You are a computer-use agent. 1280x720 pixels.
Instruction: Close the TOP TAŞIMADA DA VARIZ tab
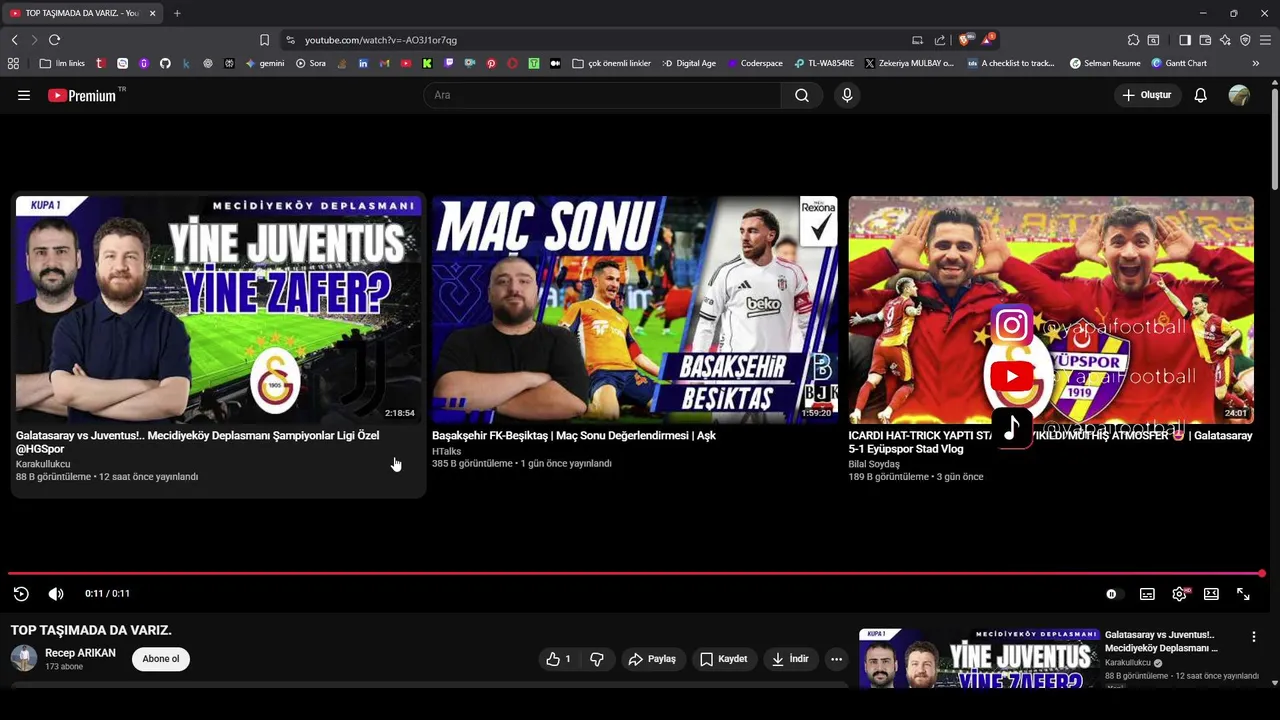pyautogui.click(x=152, y=13)
